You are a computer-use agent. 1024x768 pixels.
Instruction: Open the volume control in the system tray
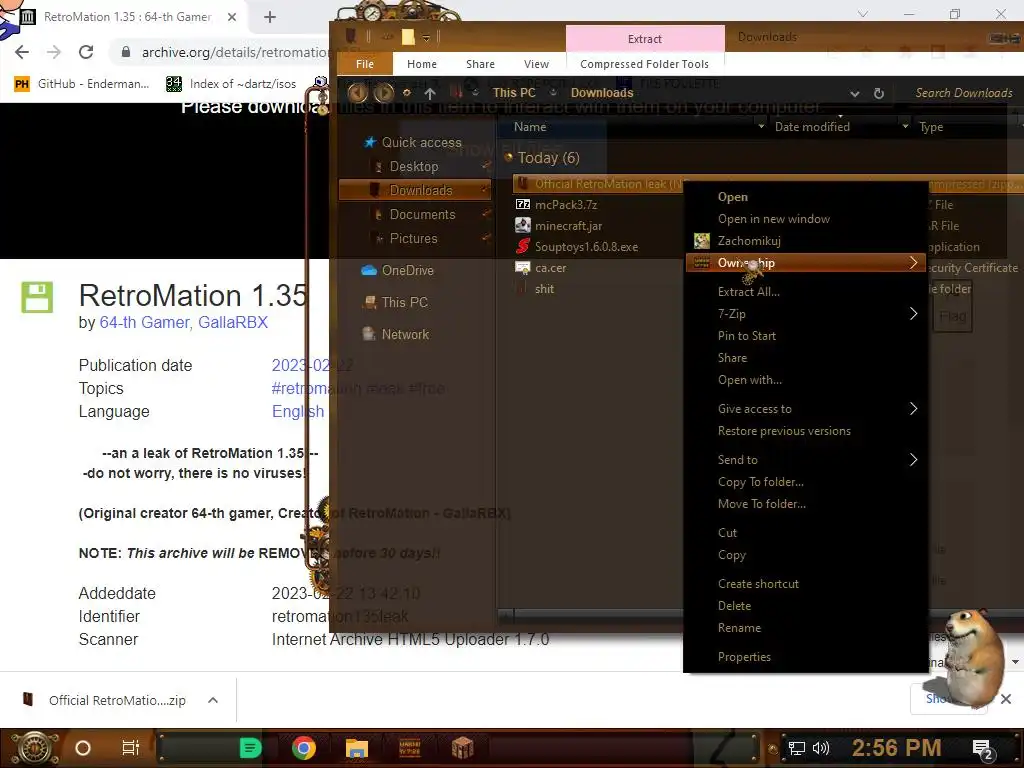coord(821,748)
